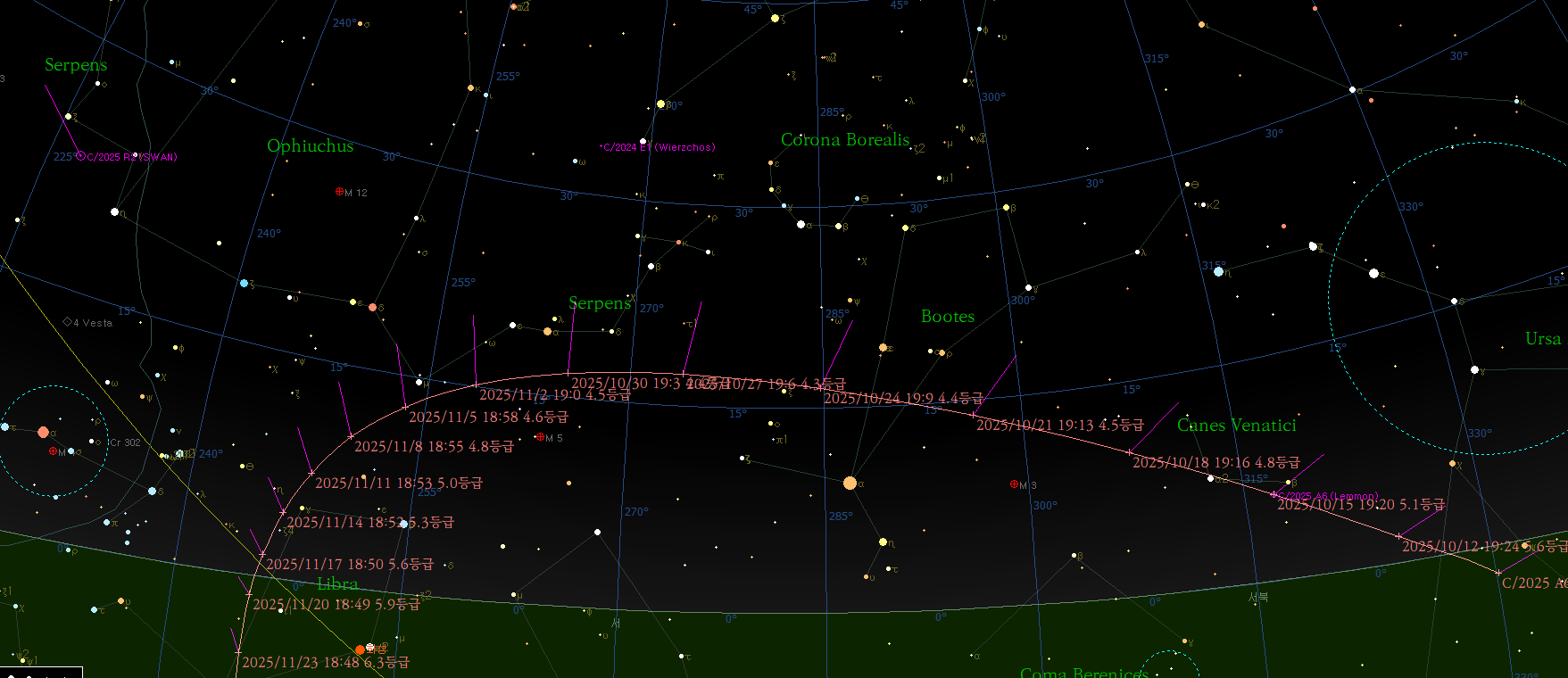
Task: Select the Canes Venatici constellation label
Action: pos(1237,426)
